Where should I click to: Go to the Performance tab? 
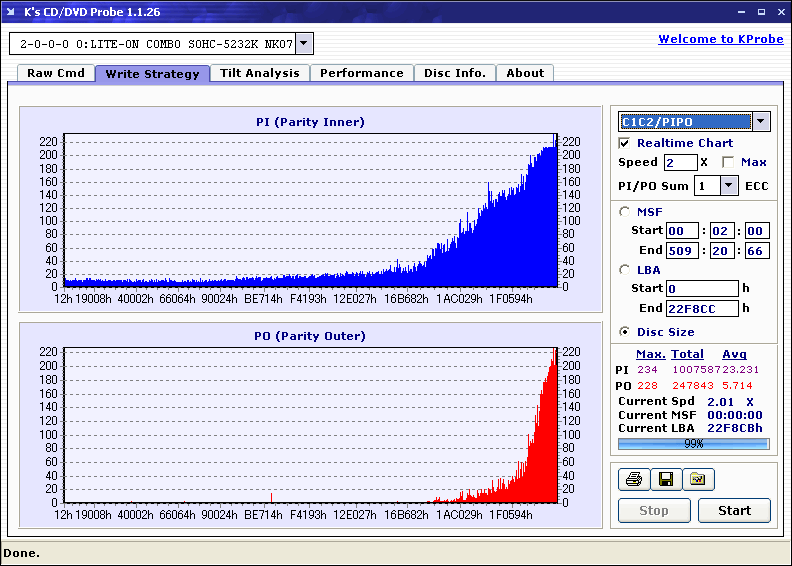point(362,73)
